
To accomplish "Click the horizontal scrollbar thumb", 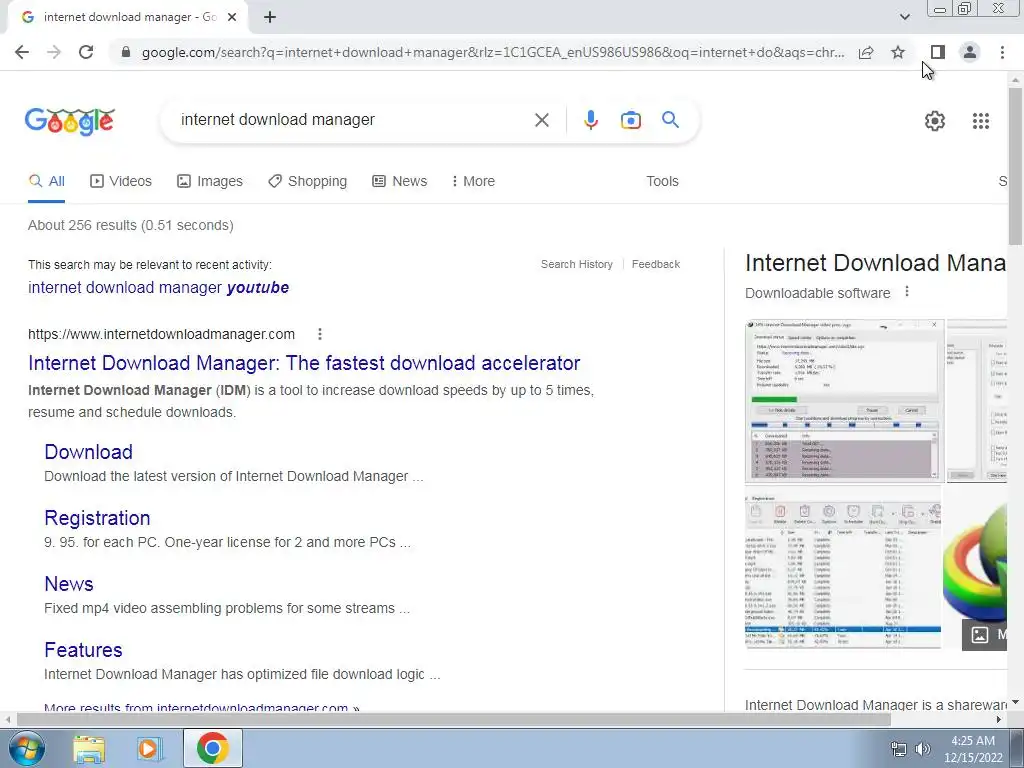I will tap(453, 720).
